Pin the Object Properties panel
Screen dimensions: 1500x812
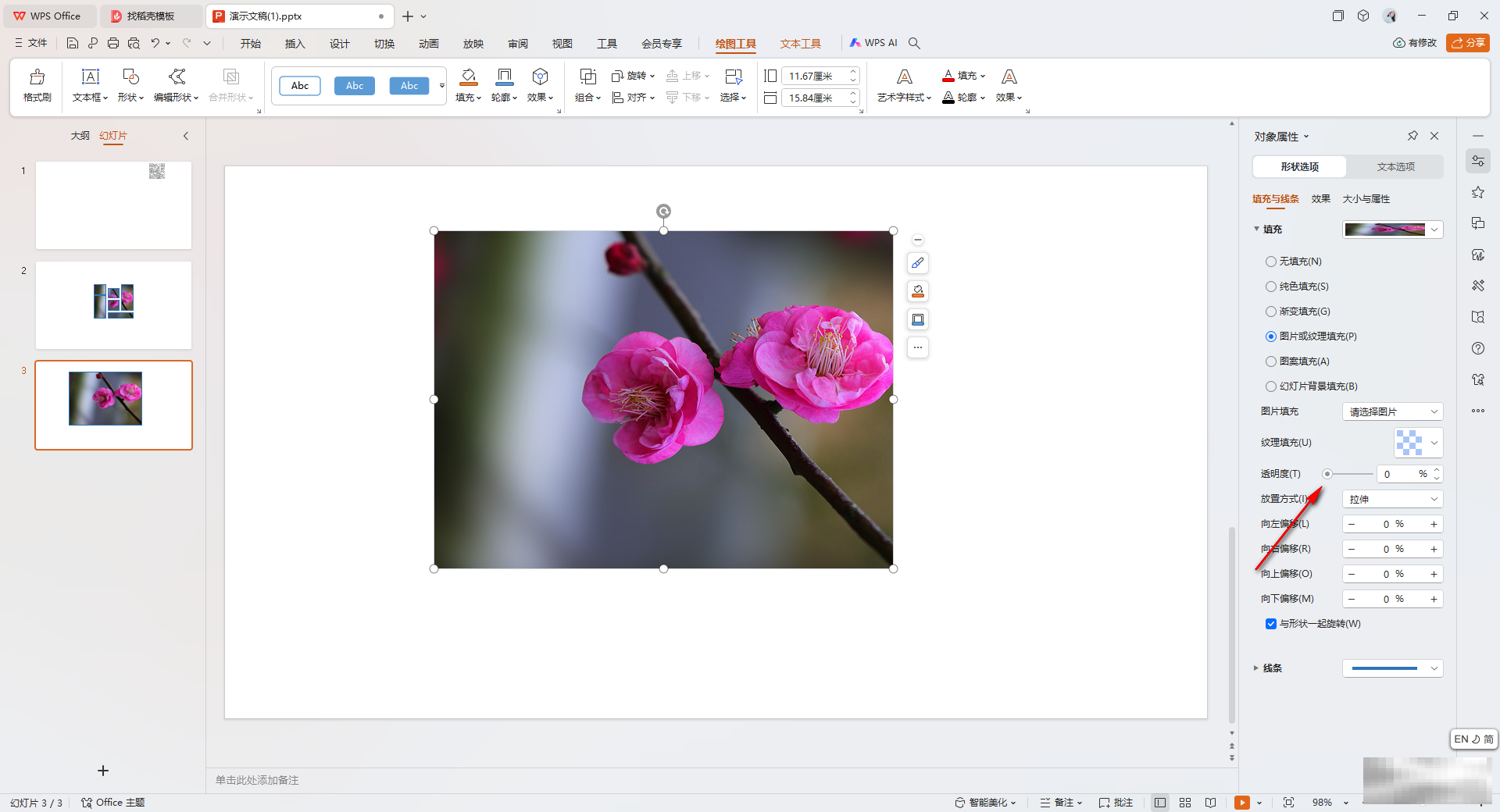pos(1412,136)
